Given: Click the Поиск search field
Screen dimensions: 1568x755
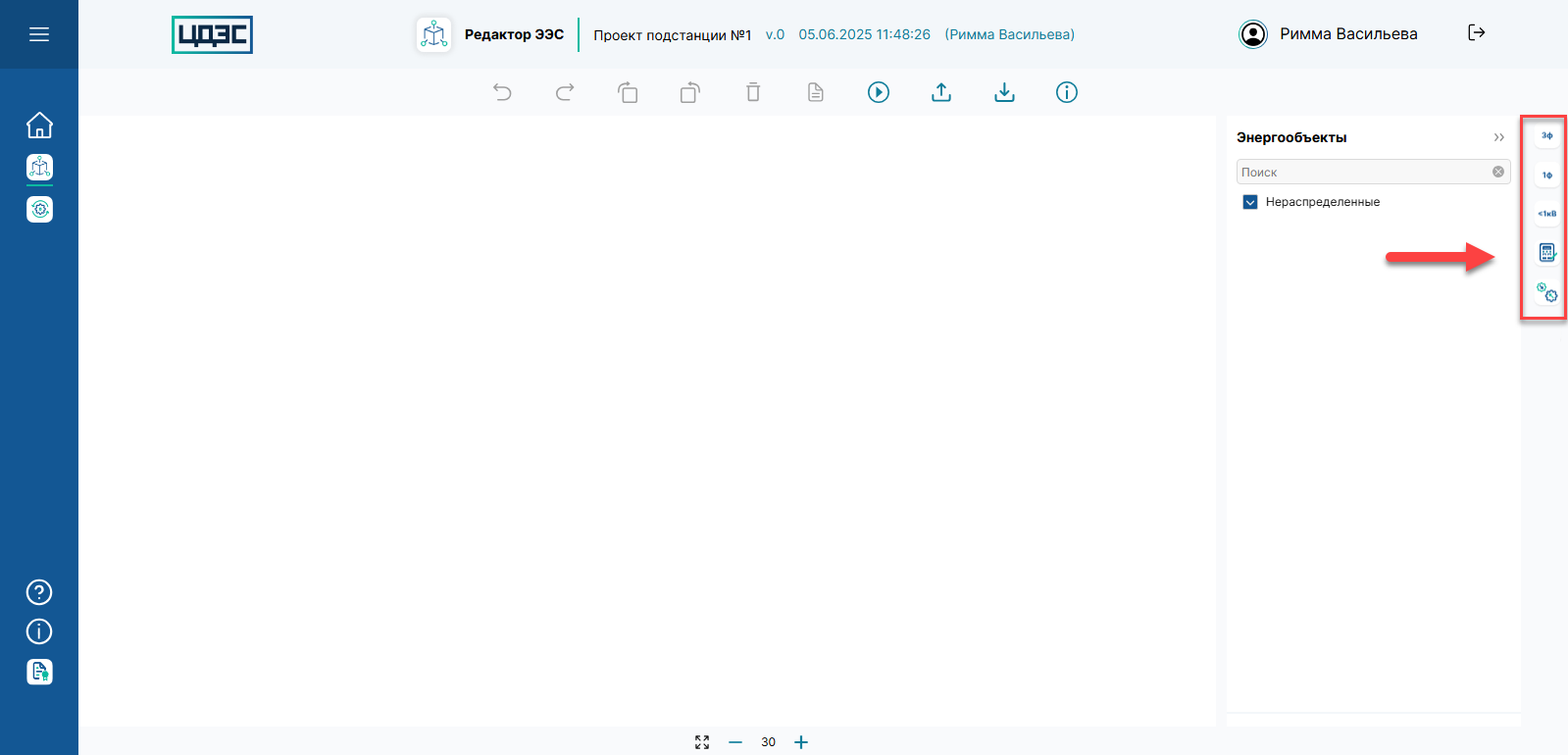Looking at the screenshot, I should [1363, 172].
